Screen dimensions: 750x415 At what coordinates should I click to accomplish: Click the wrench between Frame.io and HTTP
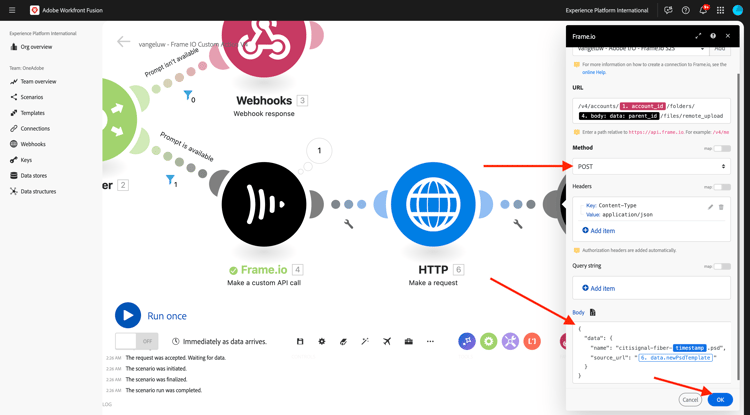coord(349,224)
